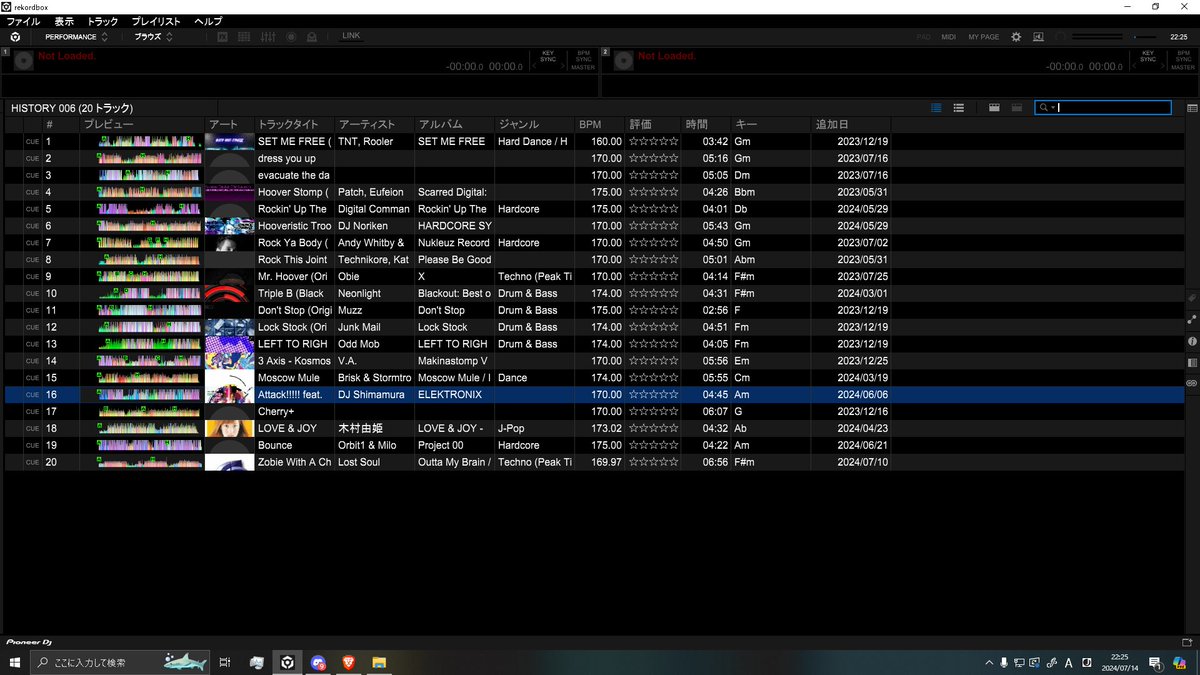Switch to the blue track list view

click(x=936, y=107)
